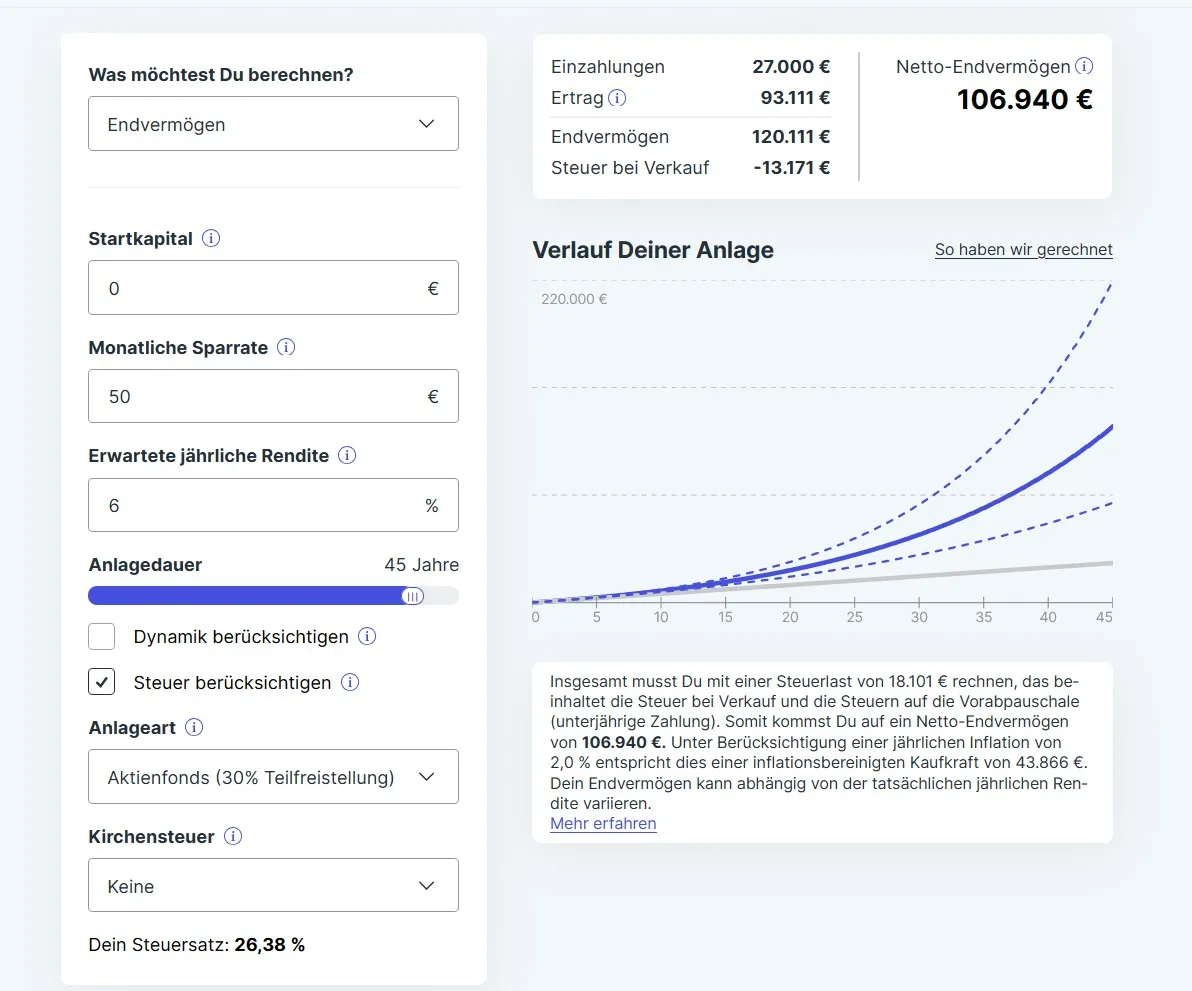This screenshot has width=1192, height=991.
Task: Click info icon next to Dynamik berücksichtigen
Action: coord(367,637)
